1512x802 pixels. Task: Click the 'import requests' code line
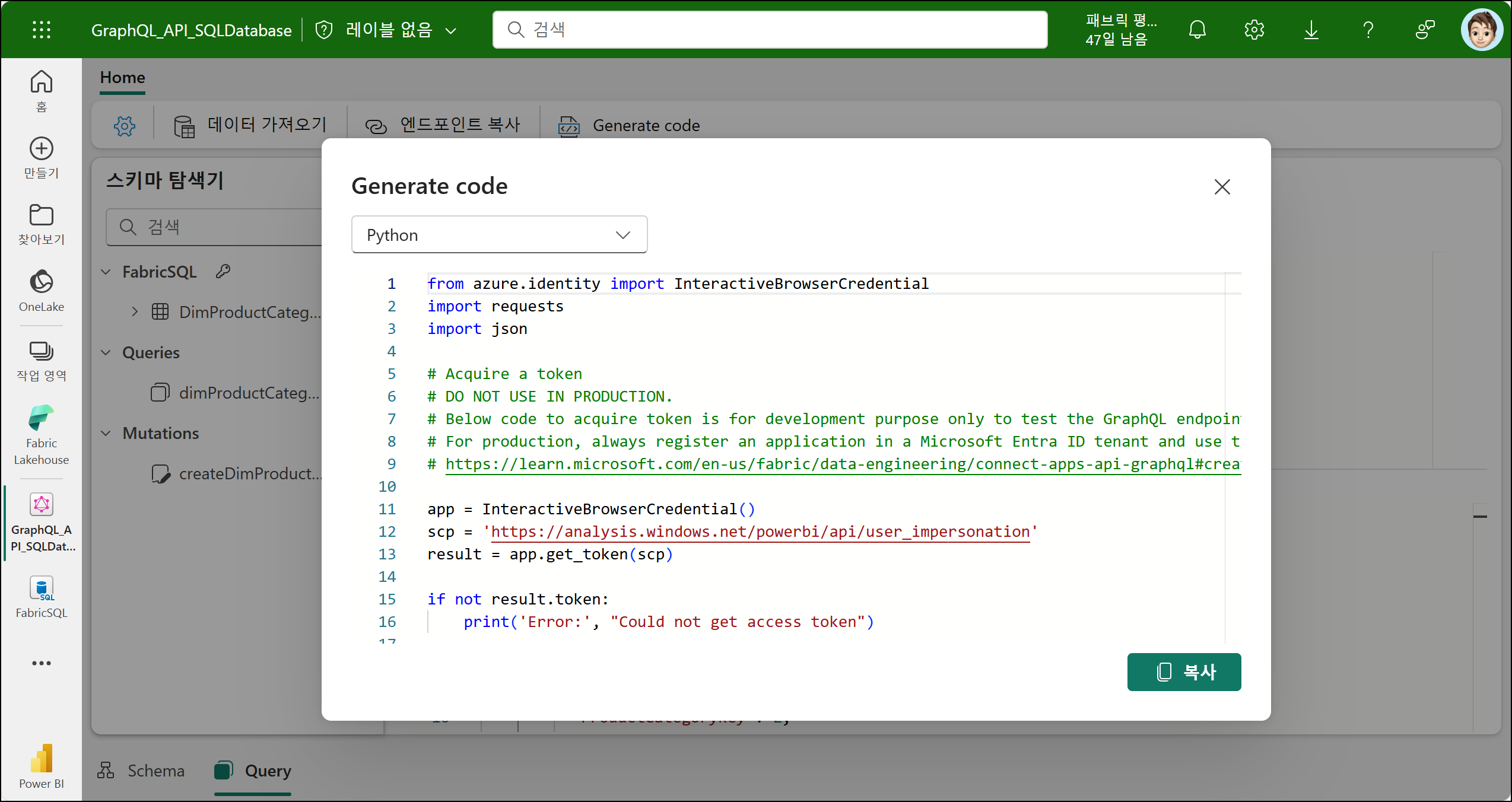coord(495,306)
